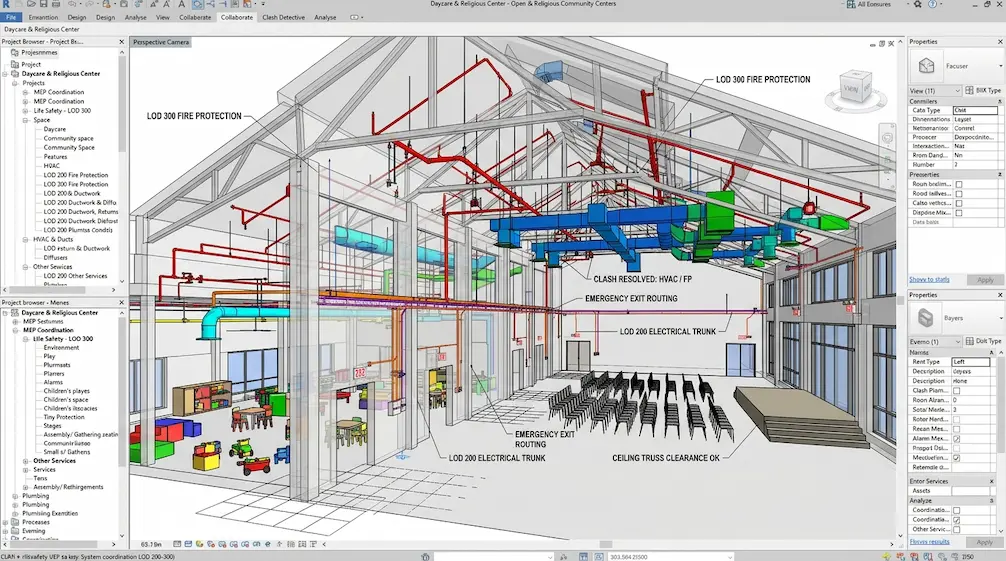Toggle the Clash Plam checkbox
Image resolution: width=1006 pixels, height=561 pixels.
[957, 390]
